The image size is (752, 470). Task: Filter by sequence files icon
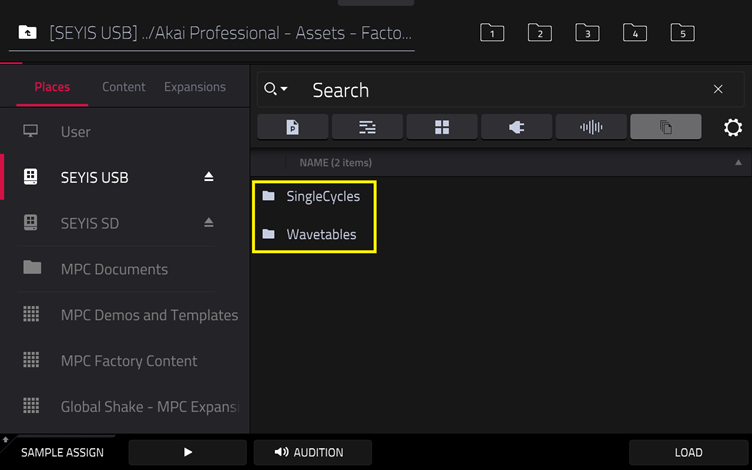(367, 127)
